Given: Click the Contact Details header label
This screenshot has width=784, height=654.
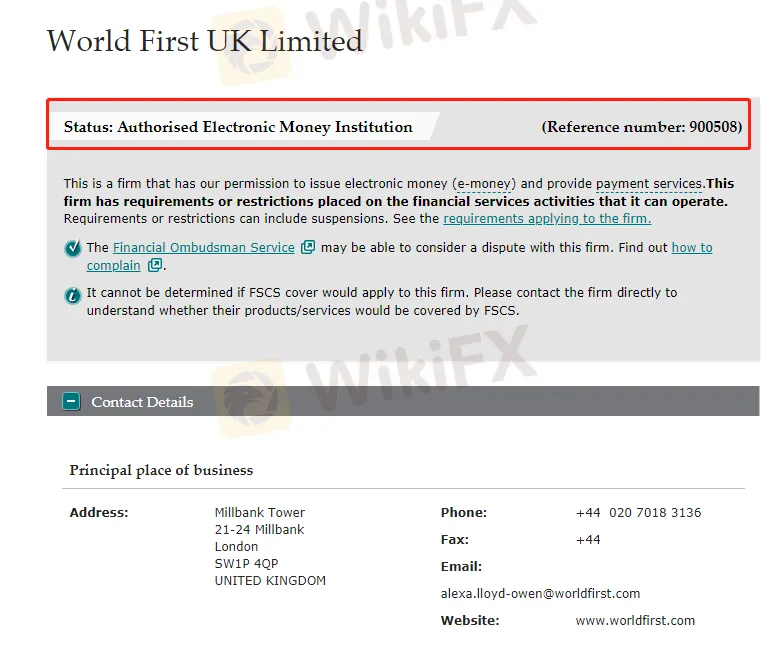Looking at the screenshot, I should (142, 402).
